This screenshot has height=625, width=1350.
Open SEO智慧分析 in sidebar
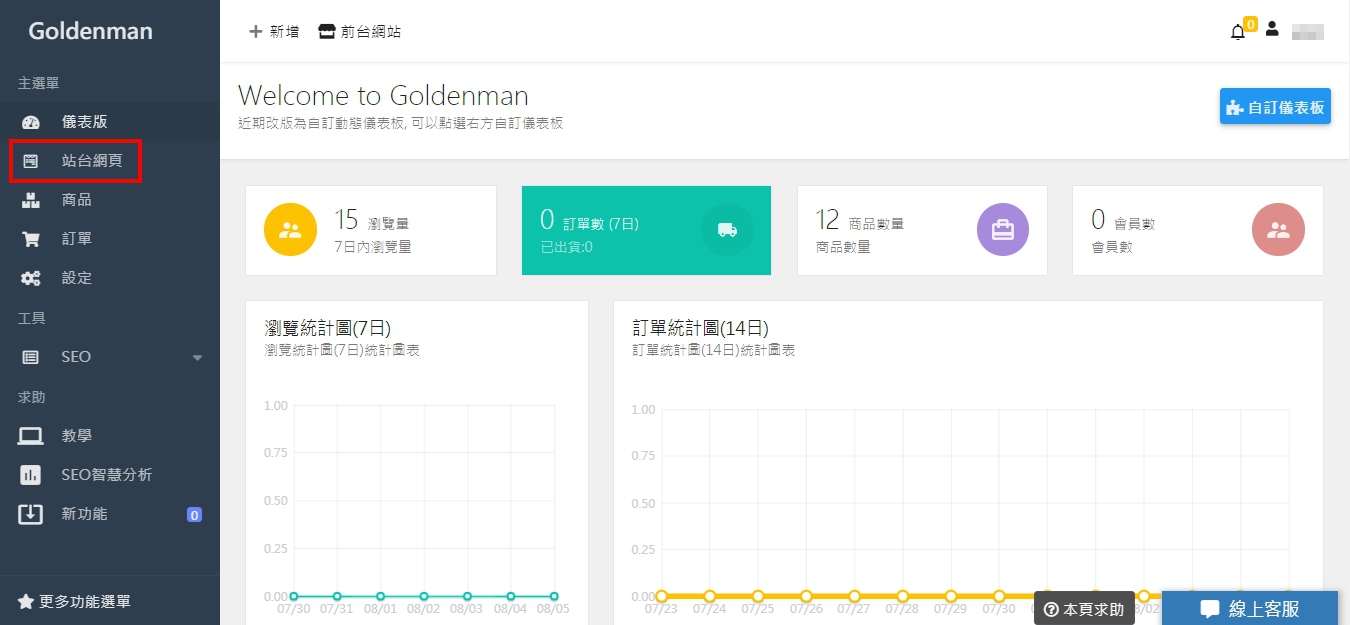click(x=110, y=475)
